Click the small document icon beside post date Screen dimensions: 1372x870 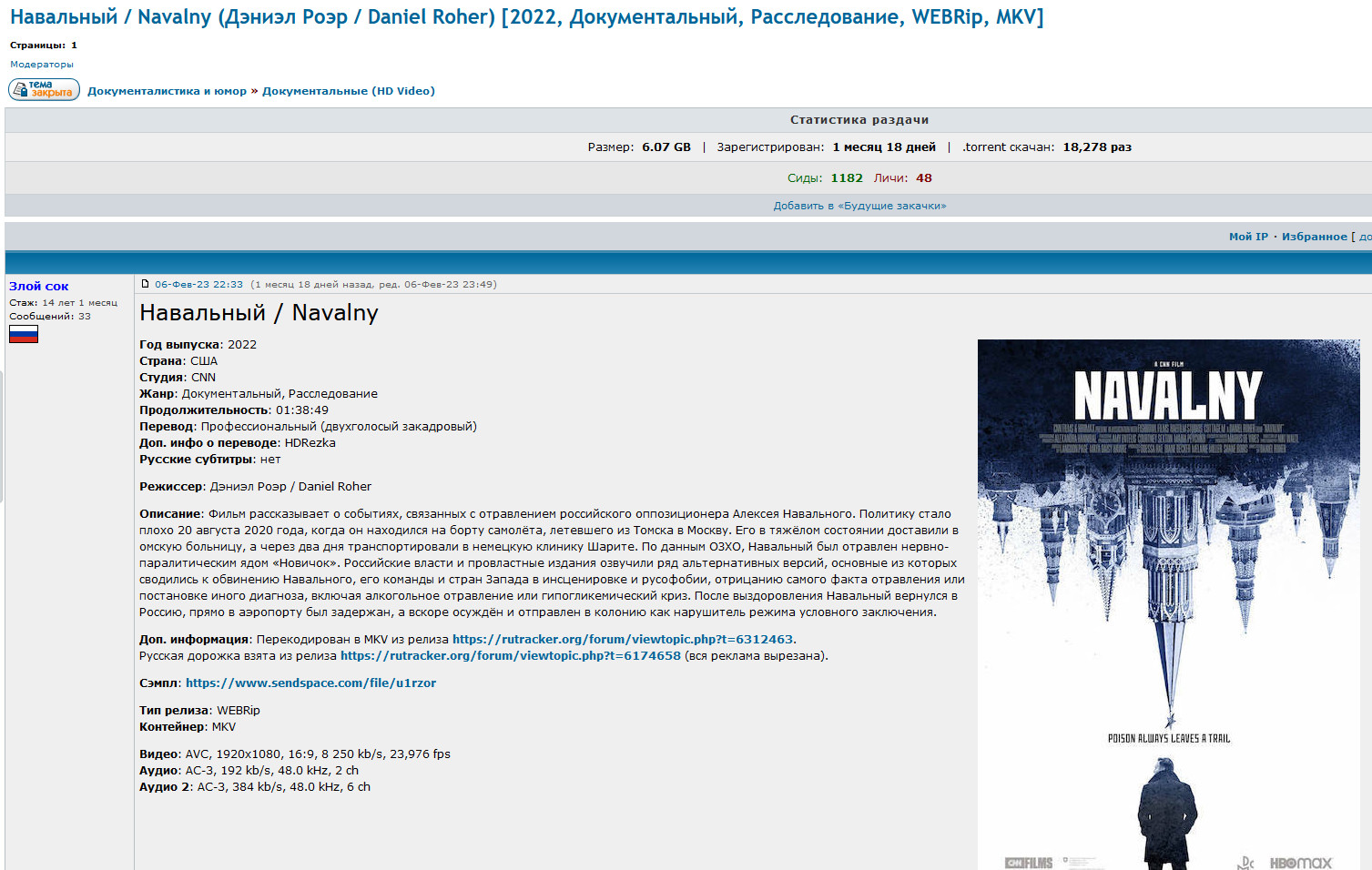pyautogui.click(x=145, y=284)
